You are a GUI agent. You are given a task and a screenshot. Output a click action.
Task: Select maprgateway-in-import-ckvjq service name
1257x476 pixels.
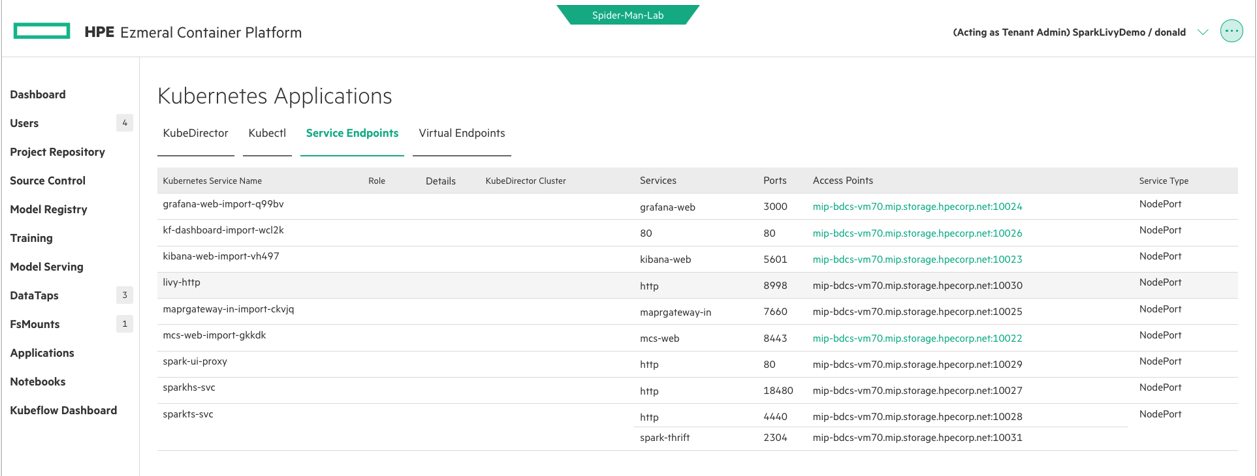228,309
